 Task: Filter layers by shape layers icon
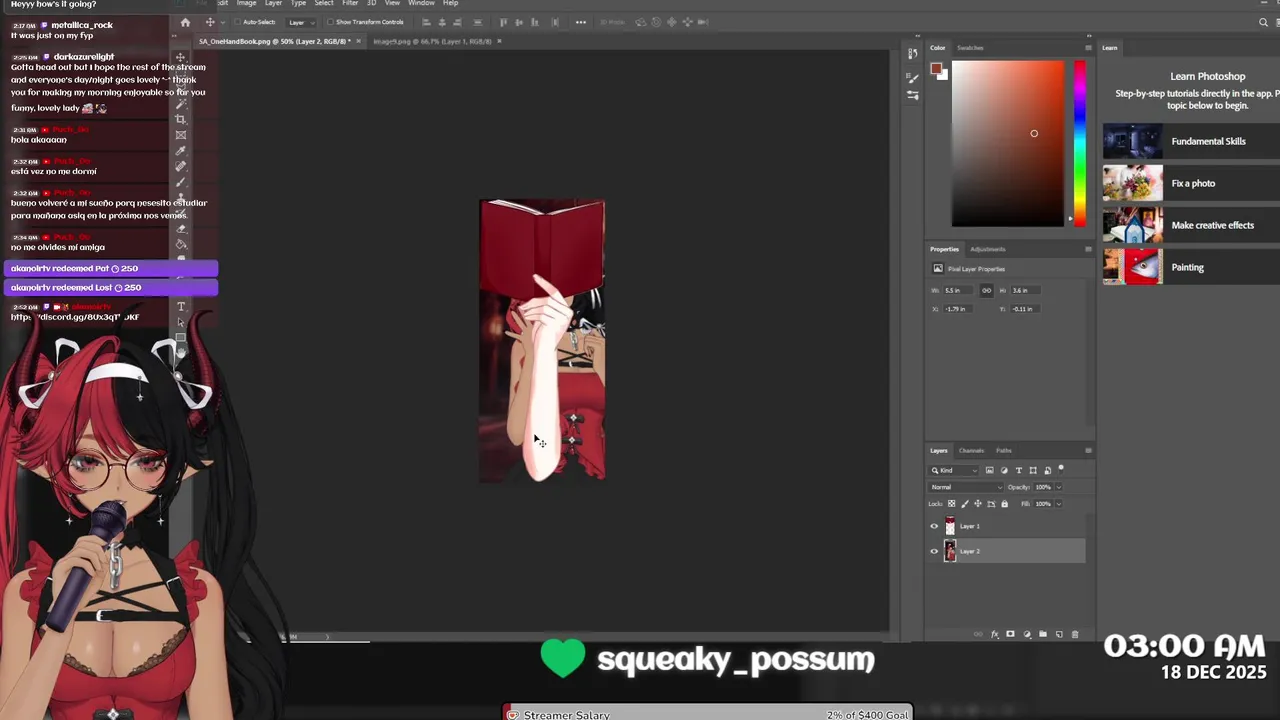coord(1033,470)
